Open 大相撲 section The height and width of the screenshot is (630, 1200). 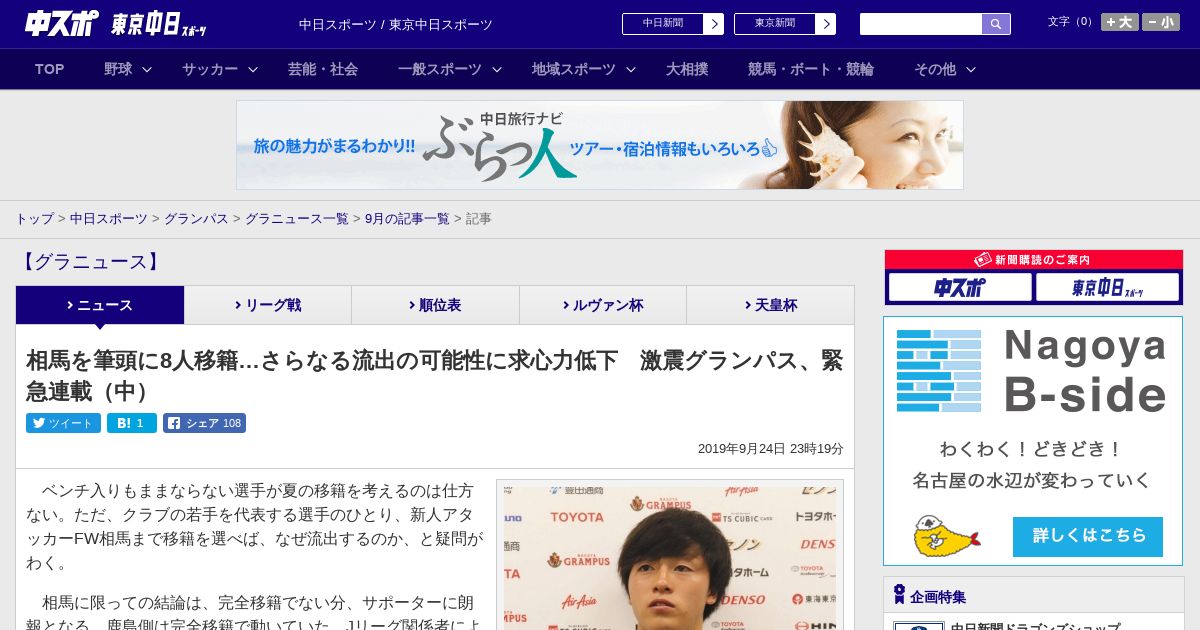pos(687,69)
